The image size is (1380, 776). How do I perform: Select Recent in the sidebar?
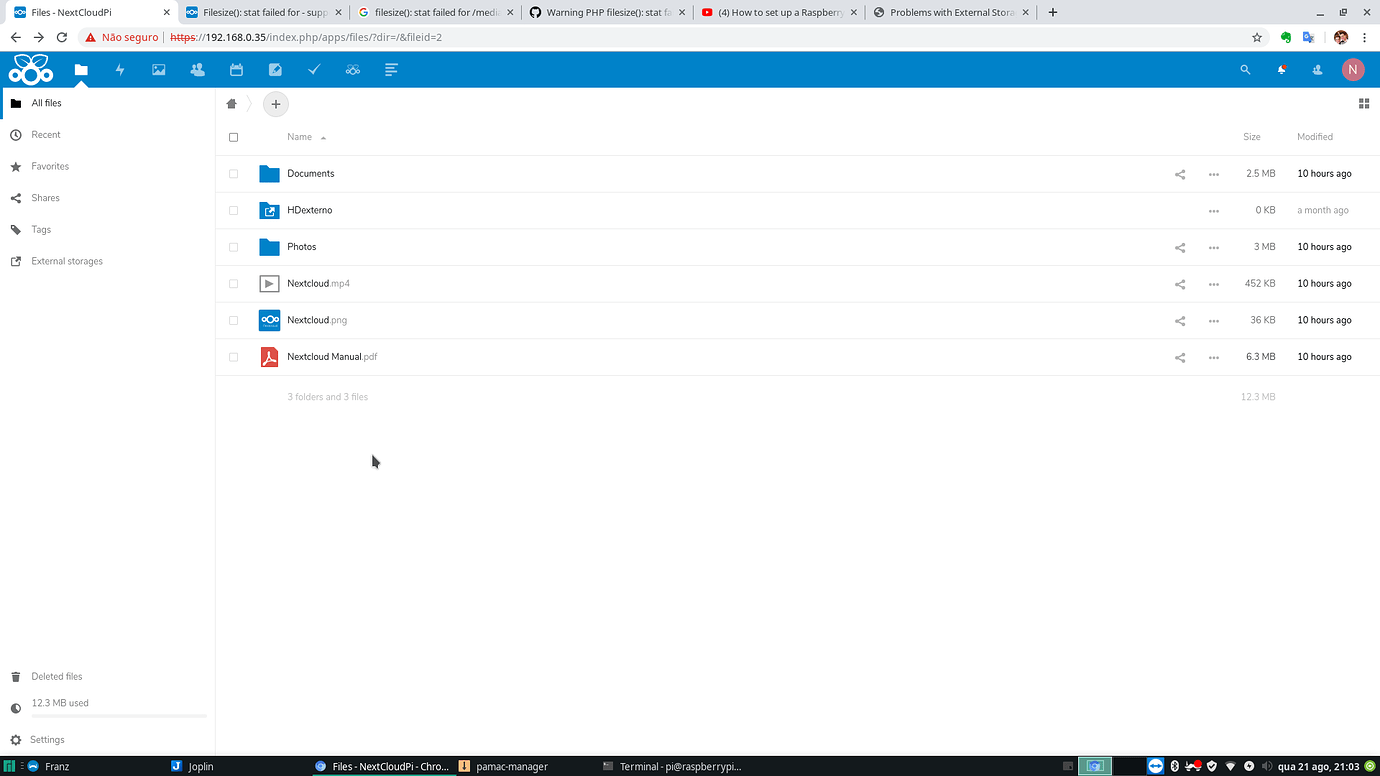(47, 134)
